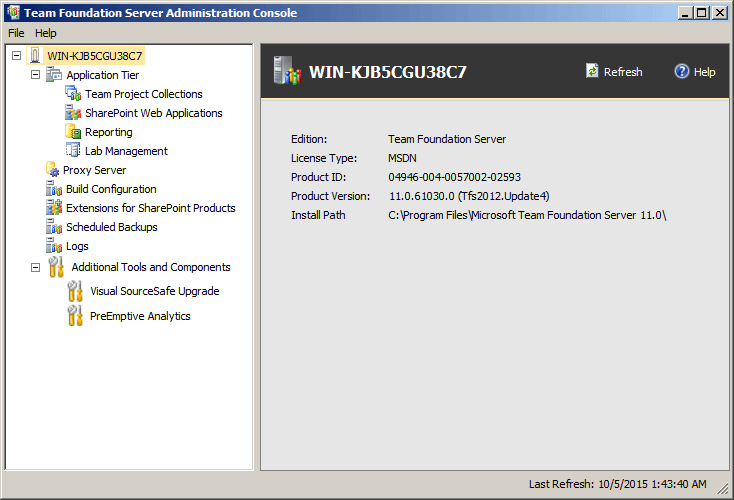This screenshot has width=734, height=500.
Task: Click the Scheduled Backups icon
Action: [x=54, y=227]
